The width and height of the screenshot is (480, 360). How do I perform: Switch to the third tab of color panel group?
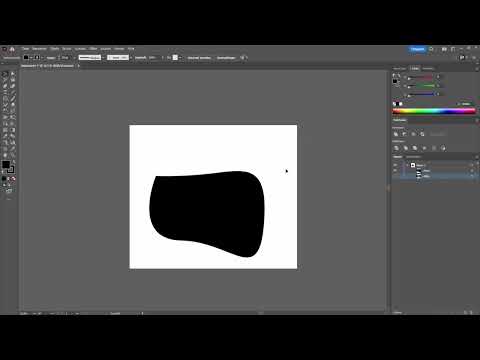pyautogui.click(x=428, y=69)
